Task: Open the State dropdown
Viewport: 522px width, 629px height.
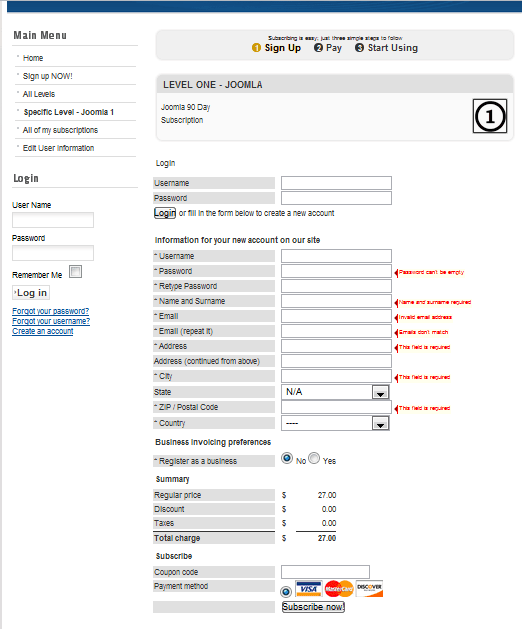Action: pos(335,392)
